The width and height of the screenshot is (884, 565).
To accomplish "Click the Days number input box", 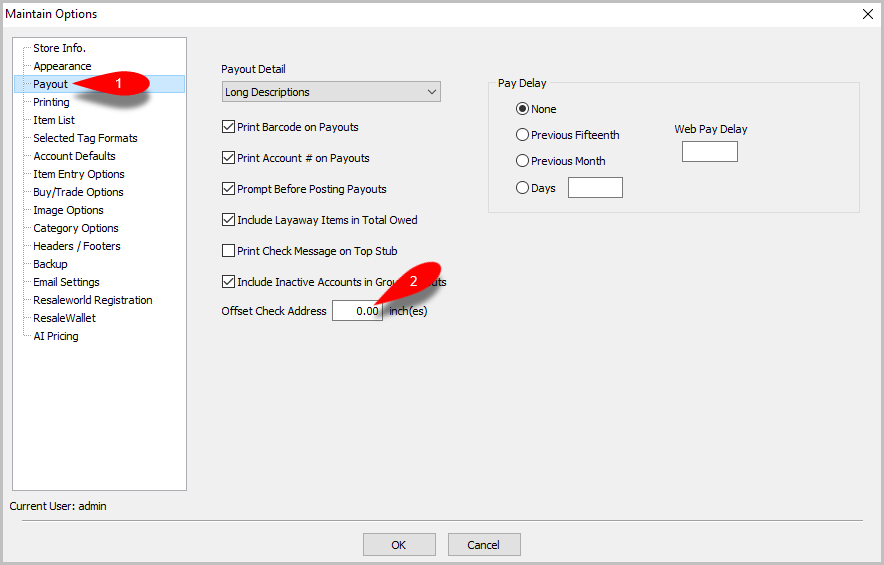I will (595, 188).
